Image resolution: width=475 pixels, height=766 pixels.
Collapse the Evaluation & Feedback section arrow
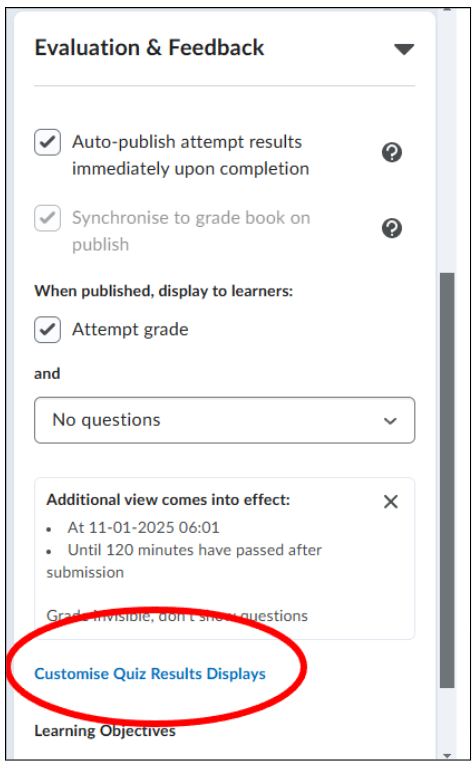coord(404,49)
